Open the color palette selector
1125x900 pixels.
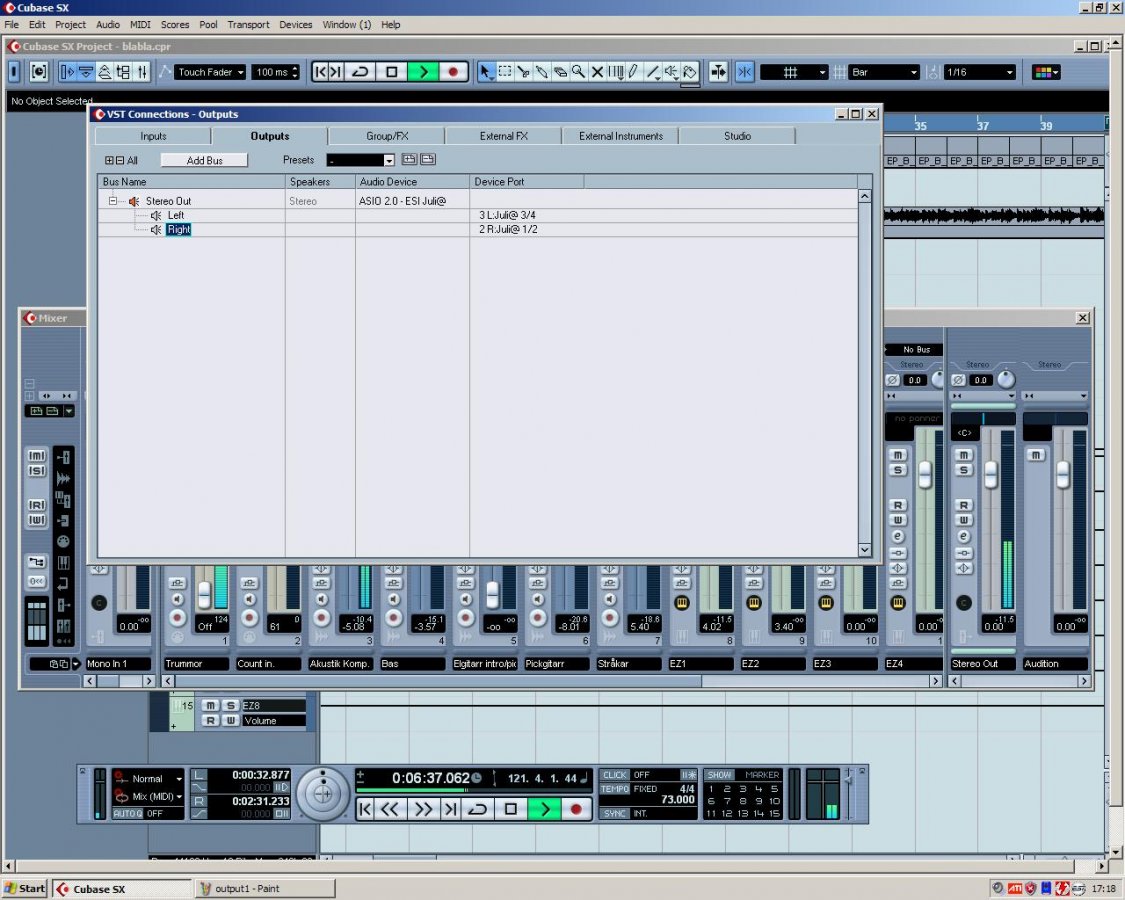pyautogui.click(x=1045, y=72)
